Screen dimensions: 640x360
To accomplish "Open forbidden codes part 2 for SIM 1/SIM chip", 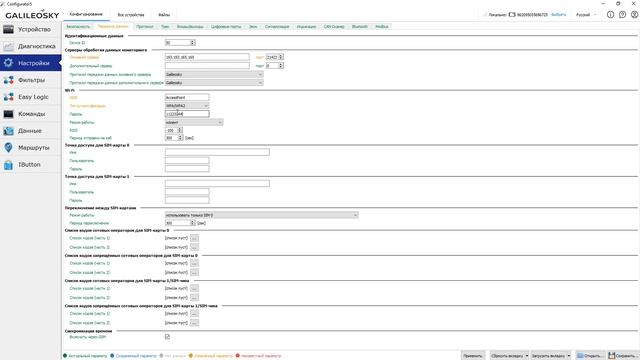I will 194,322.
